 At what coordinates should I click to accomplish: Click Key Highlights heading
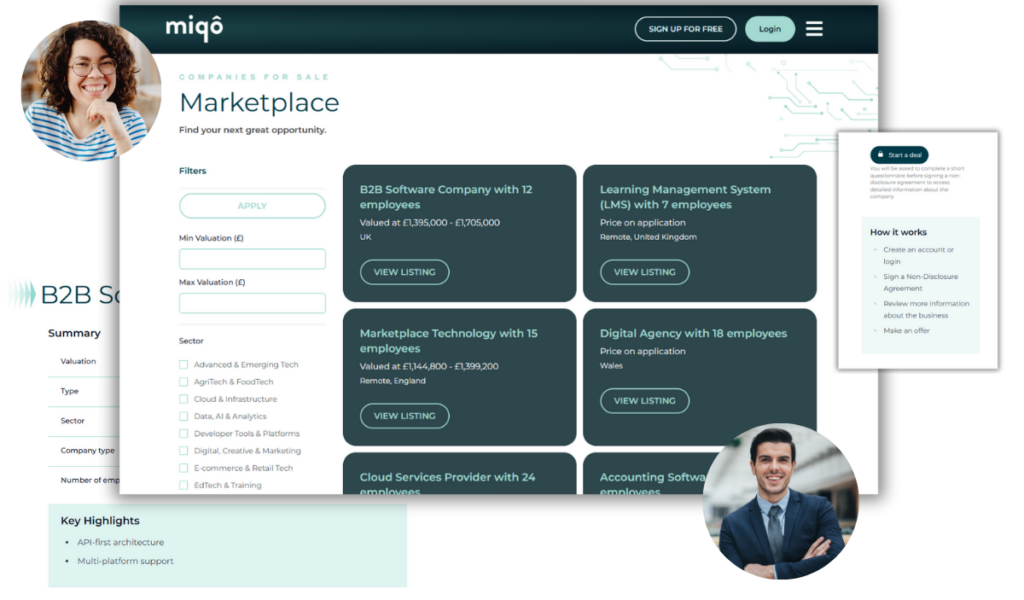coord(100,521)
